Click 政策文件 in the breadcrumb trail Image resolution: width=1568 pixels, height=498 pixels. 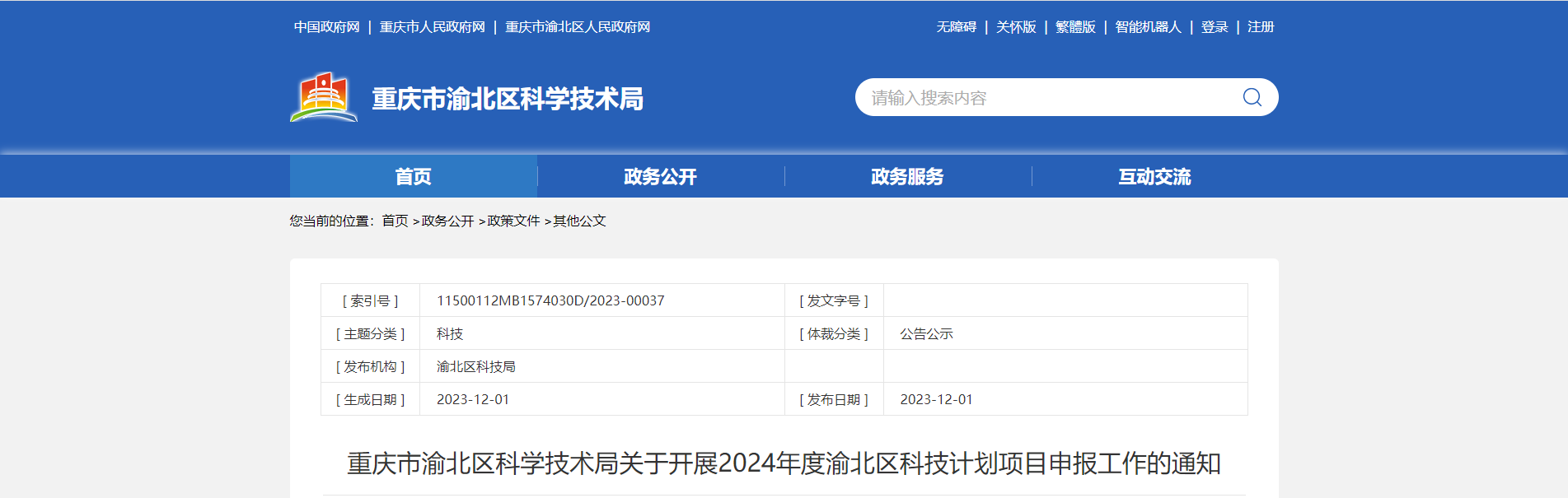pos(513,221)
